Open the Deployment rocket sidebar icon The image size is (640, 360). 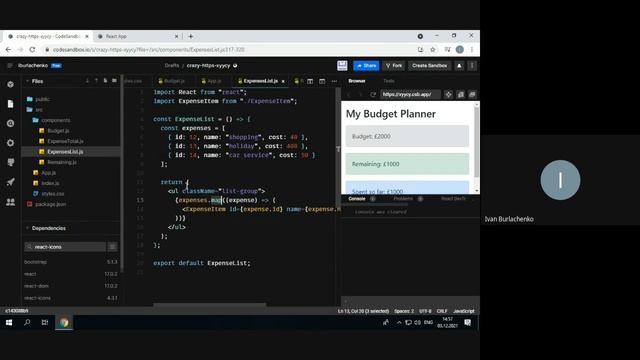point(11,182)
